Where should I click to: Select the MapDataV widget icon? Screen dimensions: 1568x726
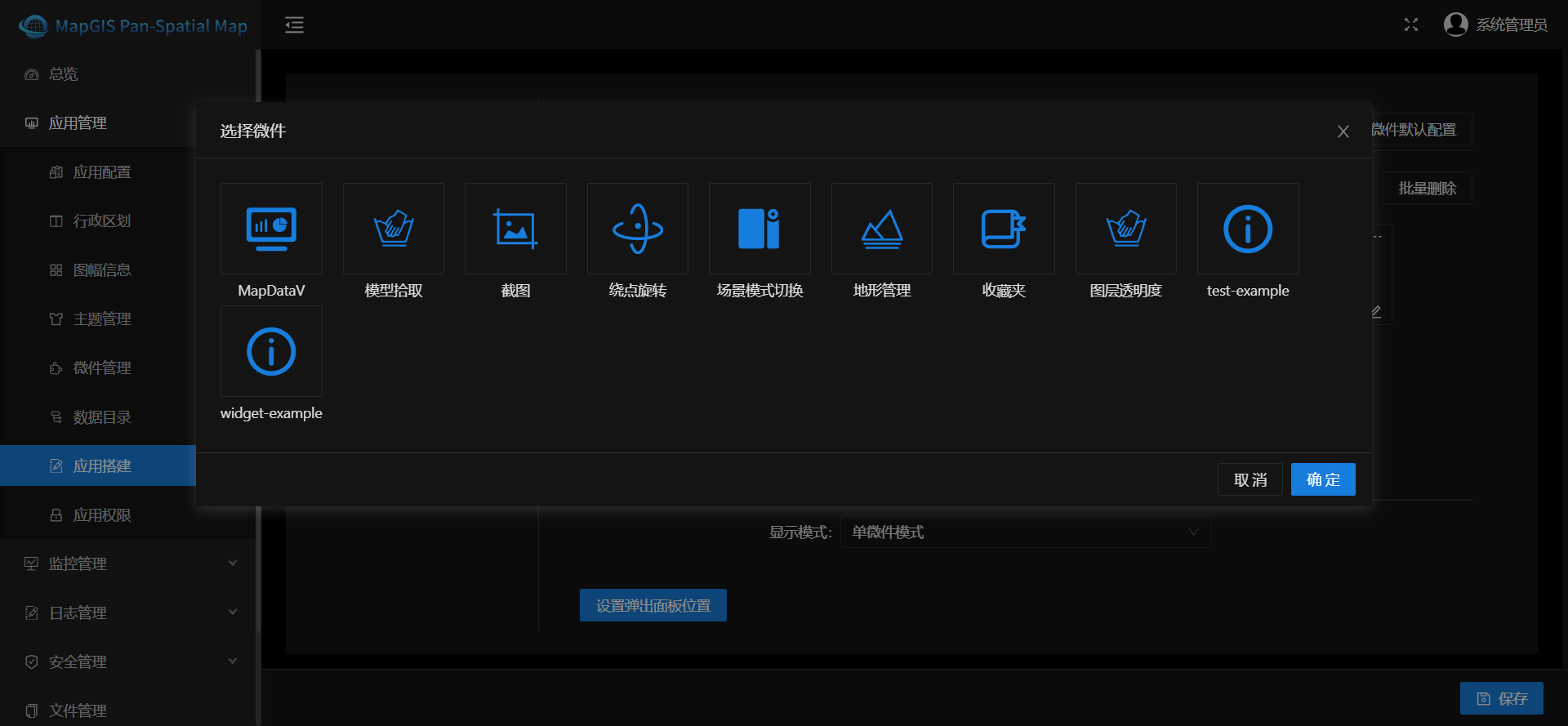click(x=271, y=229)
